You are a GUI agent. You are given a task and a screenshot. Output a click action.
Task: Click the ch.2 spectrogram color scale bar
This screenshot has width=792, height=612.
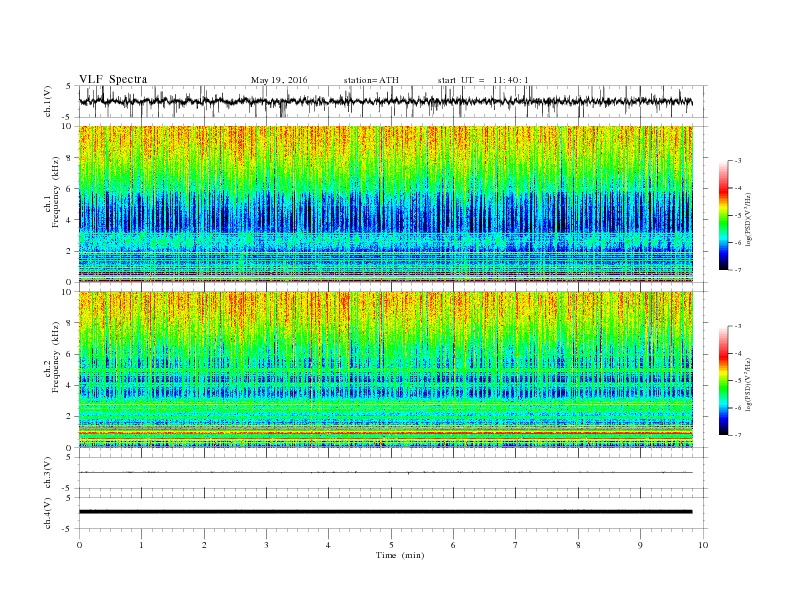[x=723, y=381]
